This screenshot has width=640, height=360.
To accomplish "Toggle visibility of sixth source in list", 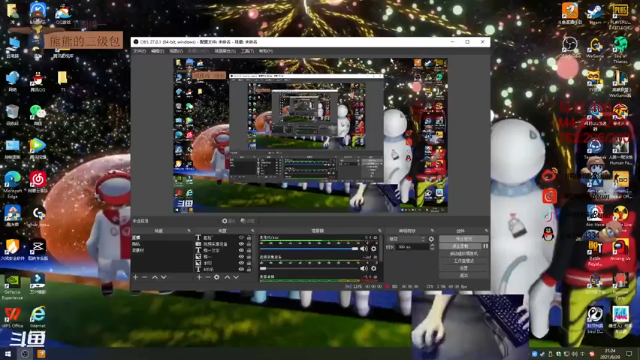I will click(x=241, y=269).
